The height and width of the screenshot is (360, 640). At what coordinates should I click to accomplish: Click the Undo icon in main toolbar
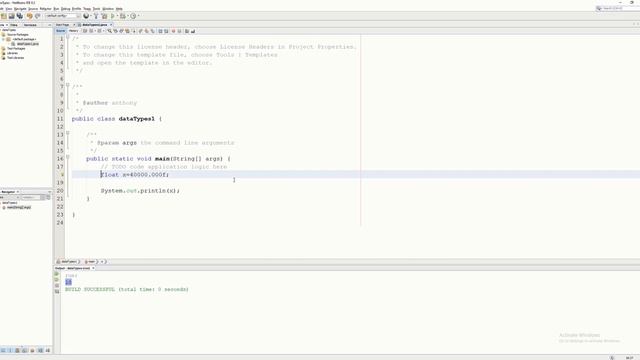click(29, 16)
